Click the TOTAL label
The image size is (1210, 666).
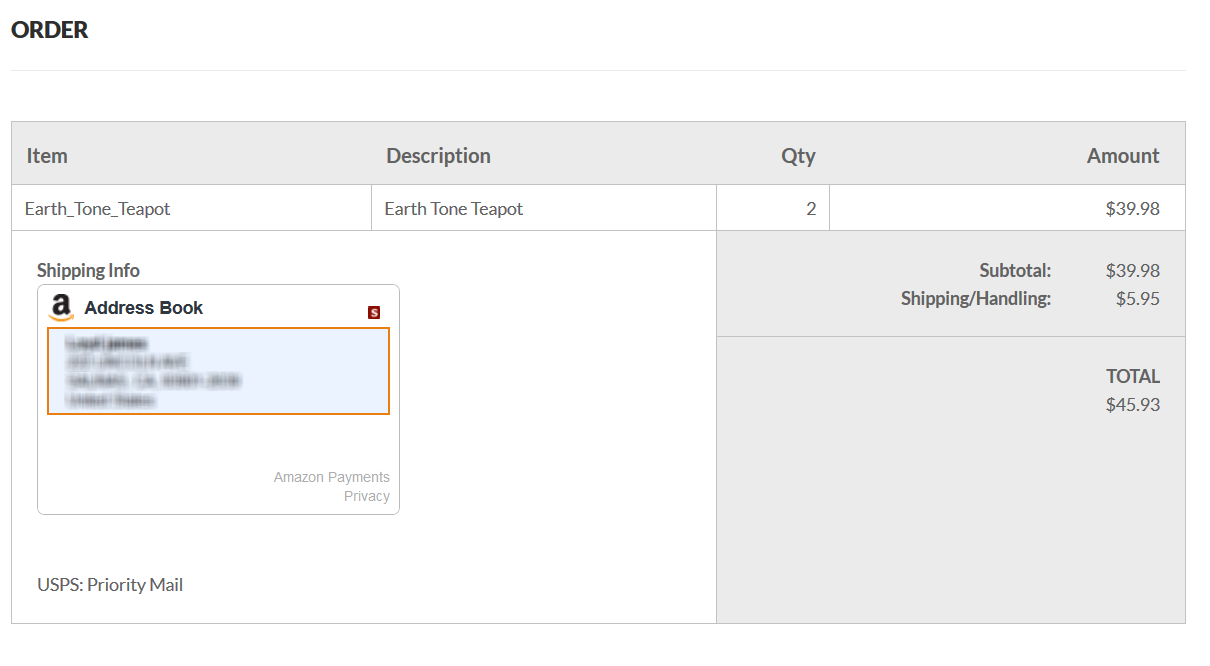coord(1133,377)
